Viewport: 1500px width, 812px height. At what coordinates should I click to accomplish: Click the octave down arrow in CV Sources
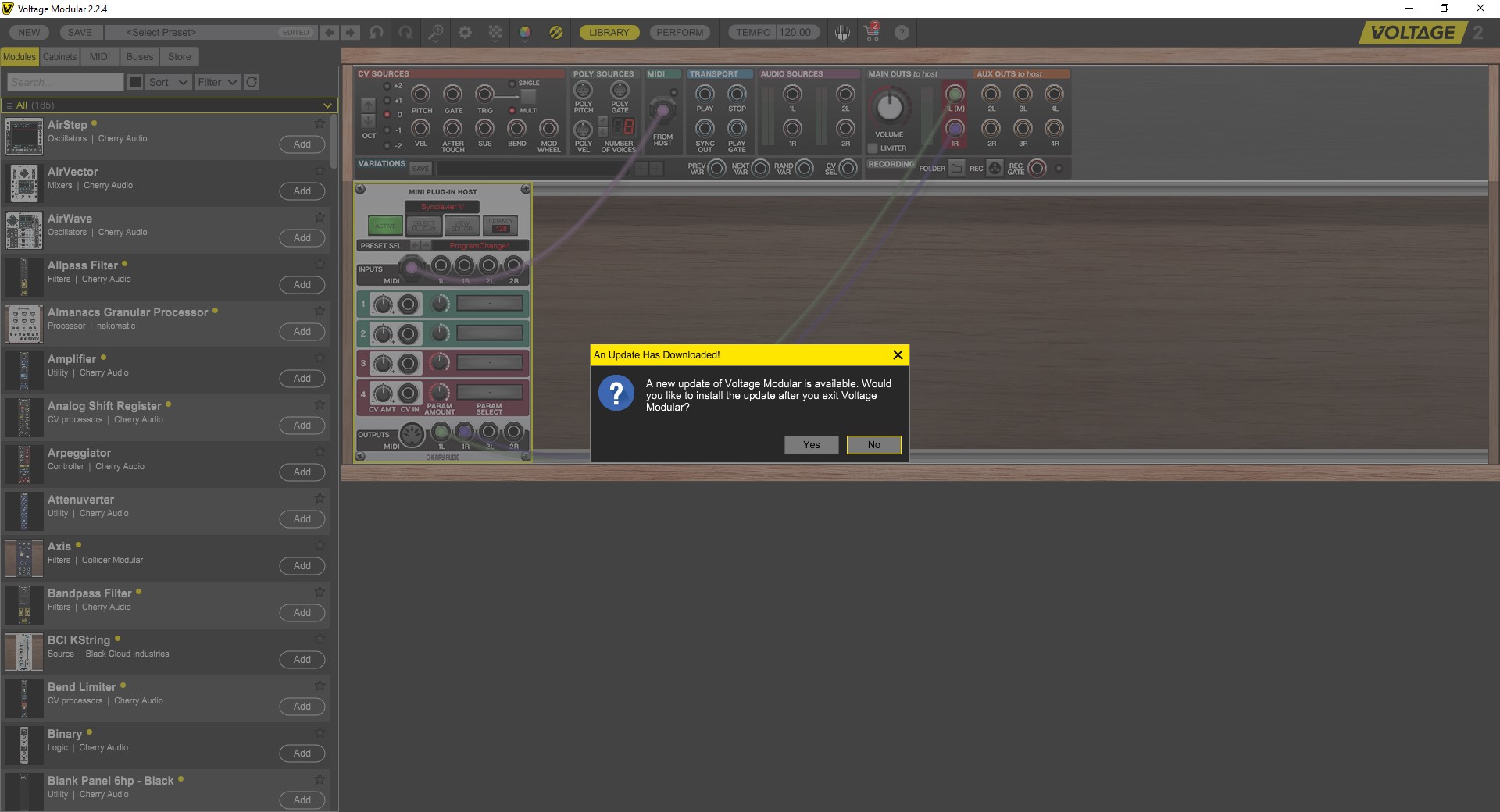coord(368,120)
